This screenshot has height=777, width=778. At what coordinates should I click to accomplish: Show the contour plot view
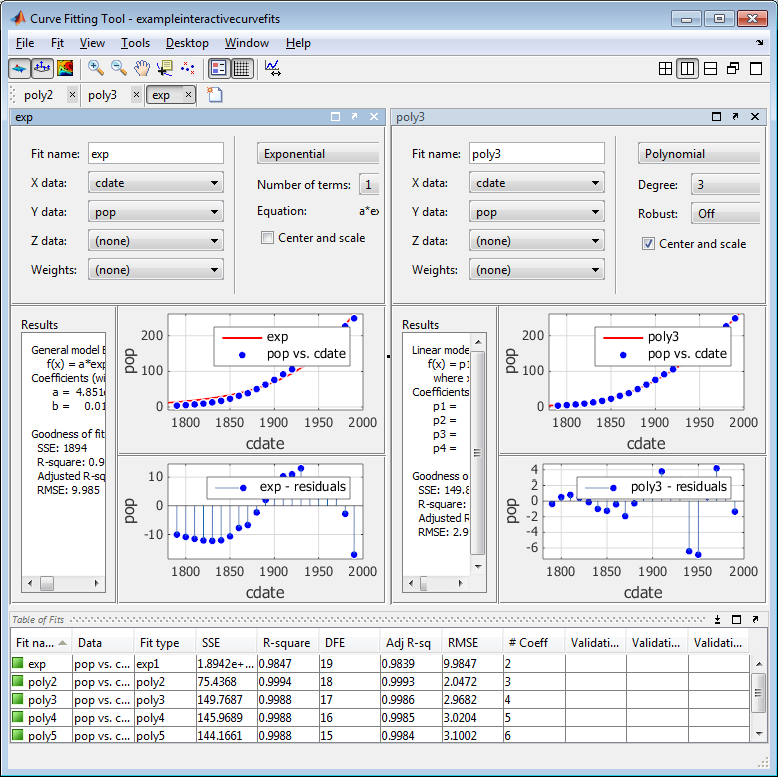(x=65, y=68)
